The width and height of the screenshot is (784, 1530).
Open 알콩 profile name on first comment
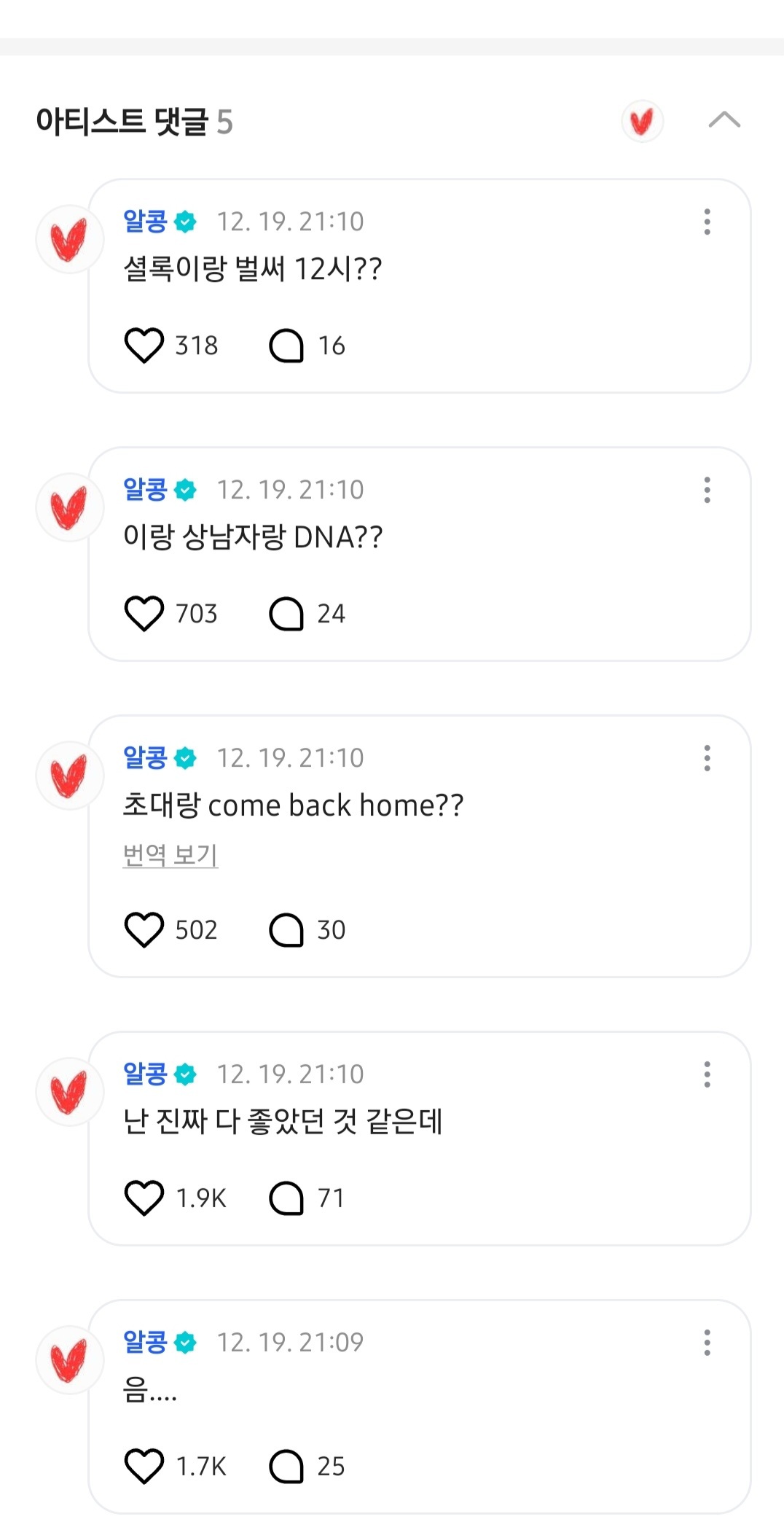[x=146, y=221]
